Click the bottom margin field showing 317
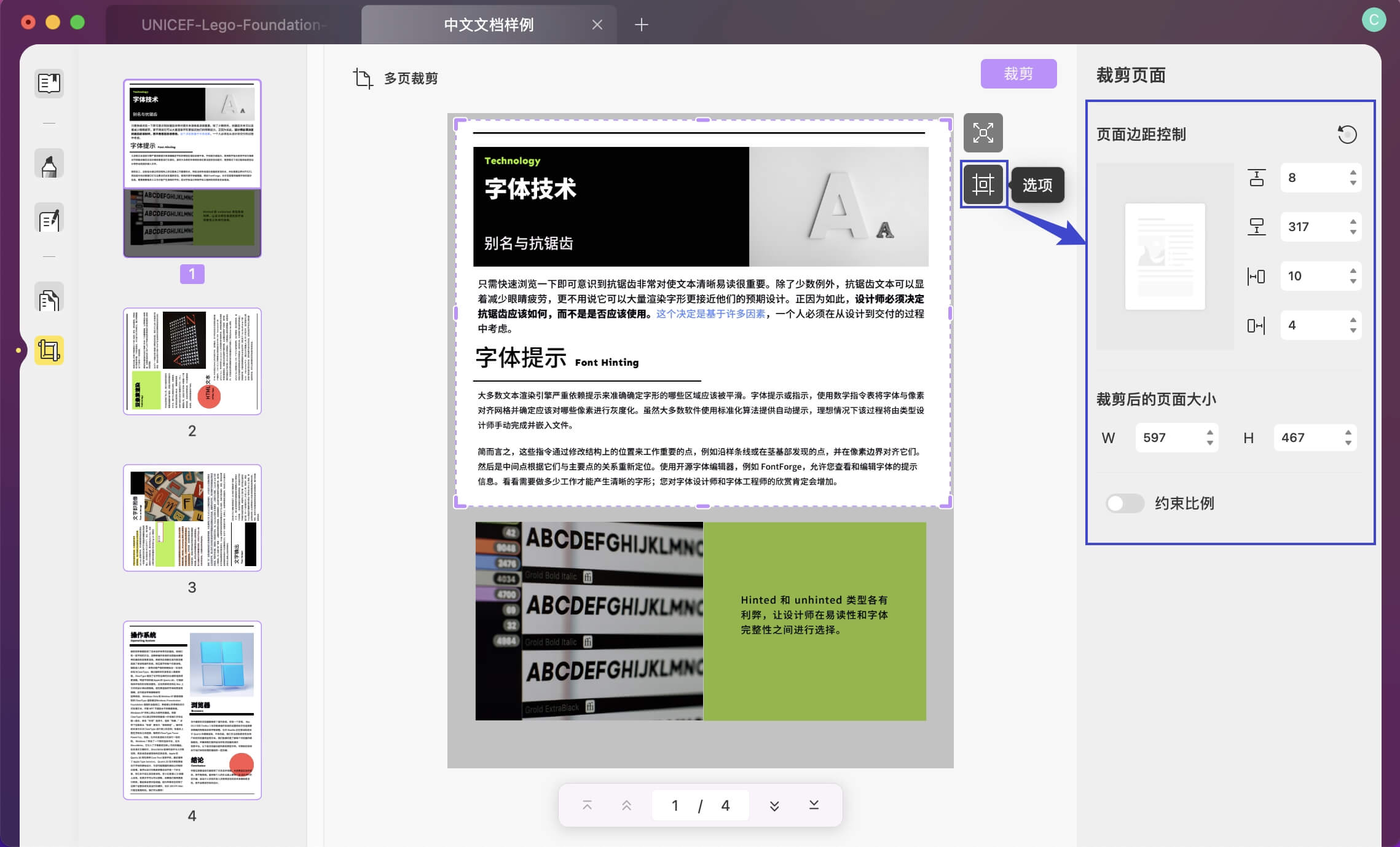Screen dimensions: 1400x847 tap(1320, 227)
